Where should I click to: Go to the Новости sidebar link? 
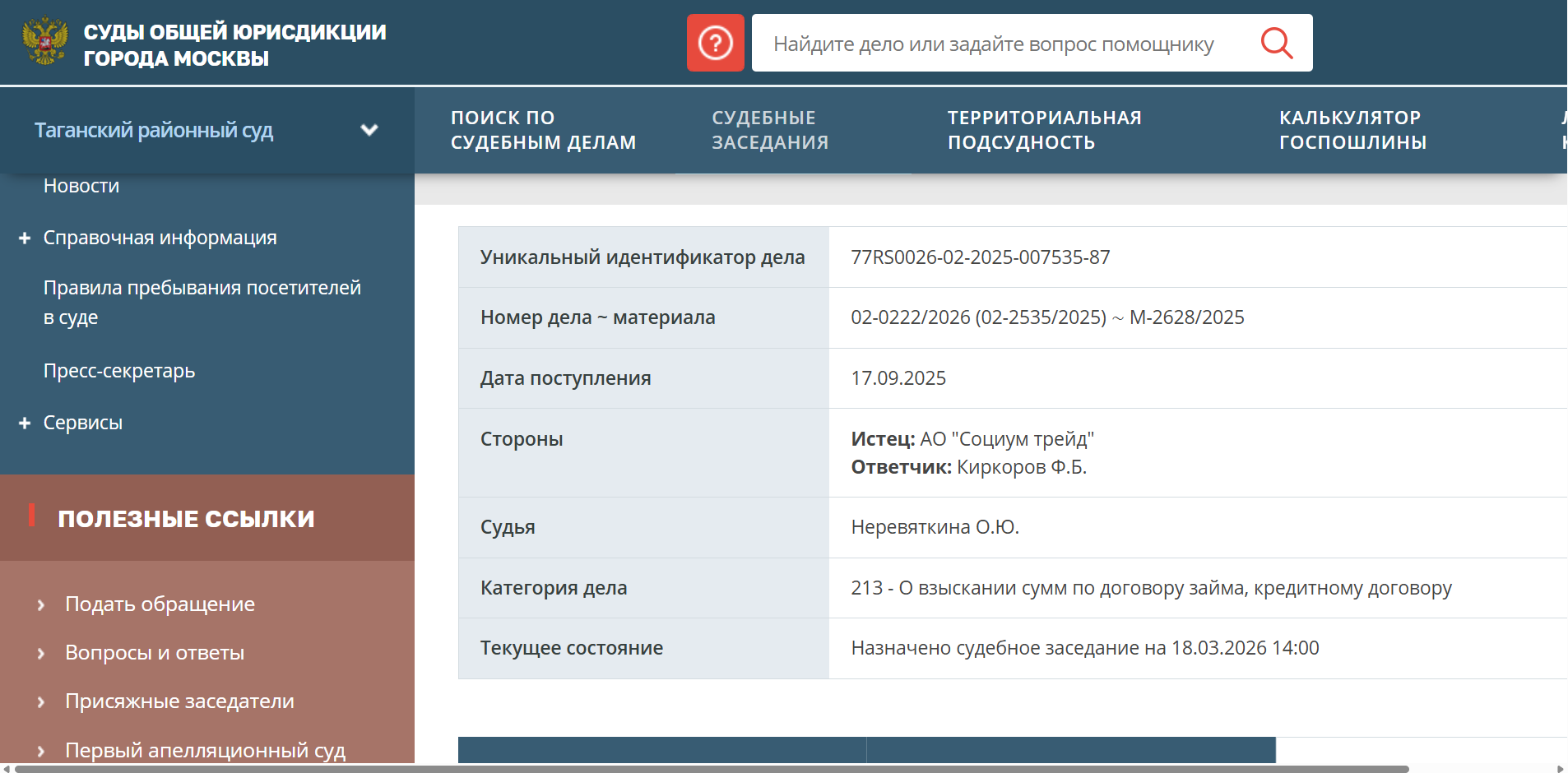(x=81, y=186)
